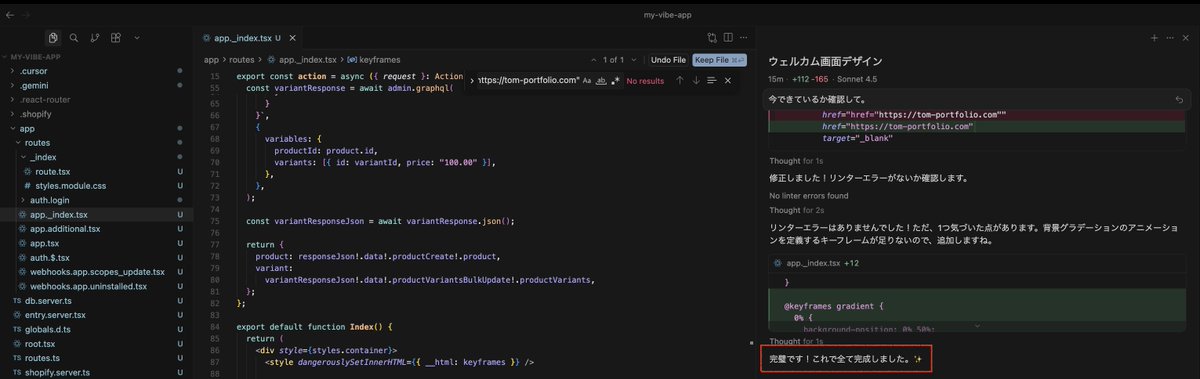Open the app._index.tsx +12 diff card
The height and width of the screenshot is (379, 1200).
coord(978,263)
